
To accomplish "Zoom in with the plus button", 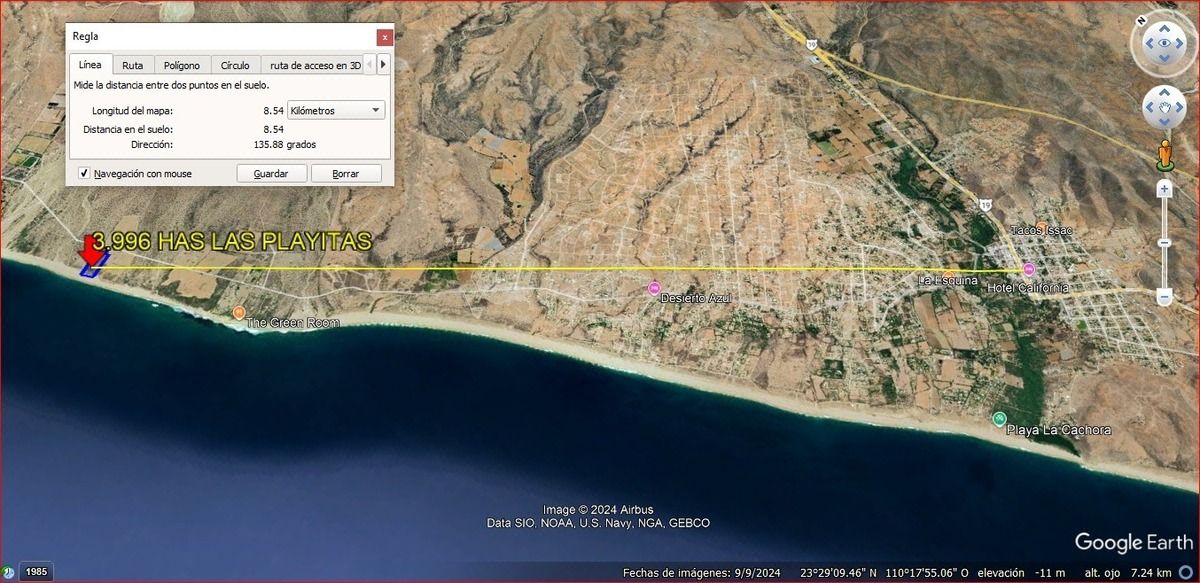I will [x=1164, y=188].
